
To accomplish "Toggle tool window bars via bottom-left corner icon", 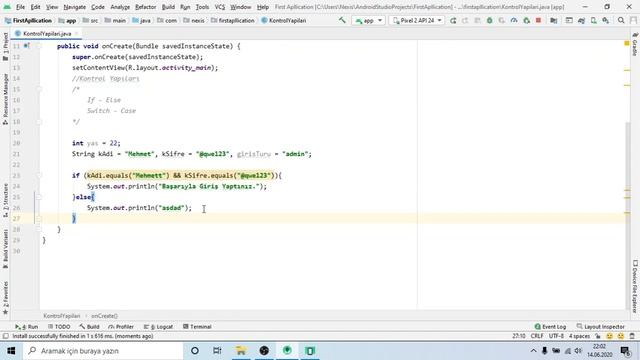I will coord(5,336).
